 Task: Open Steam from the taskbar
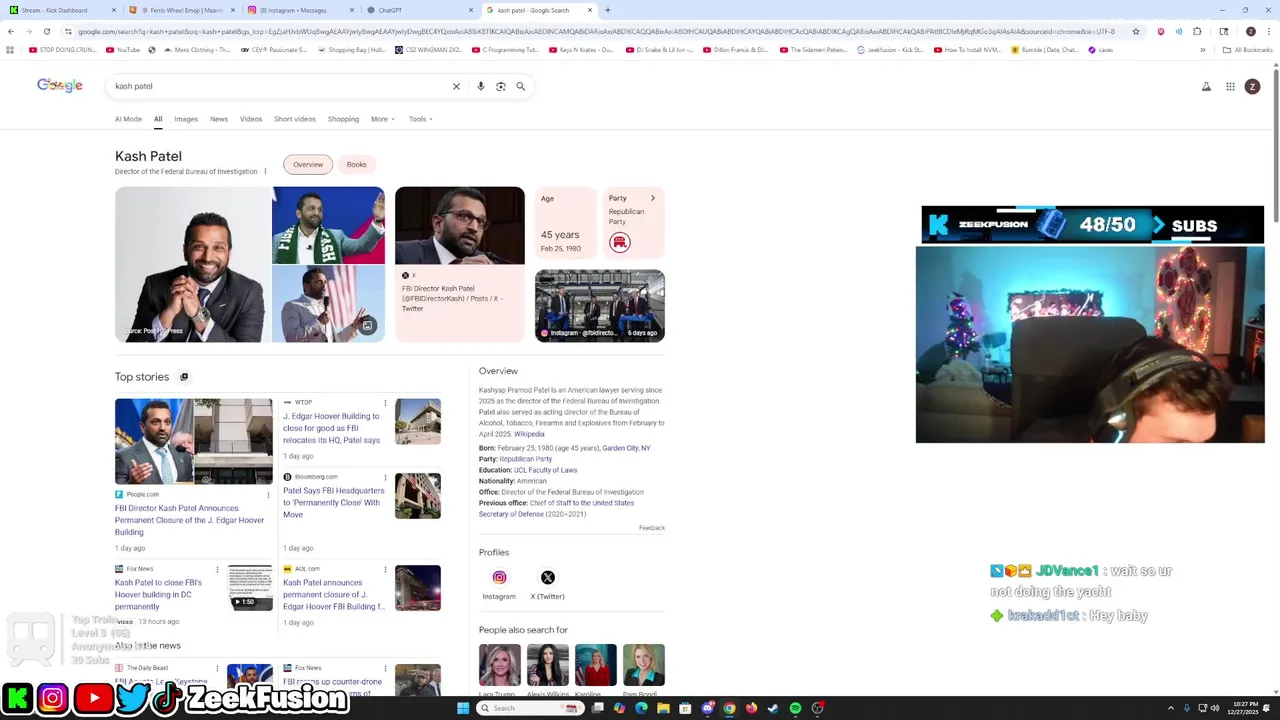click(x=773, y=708)
